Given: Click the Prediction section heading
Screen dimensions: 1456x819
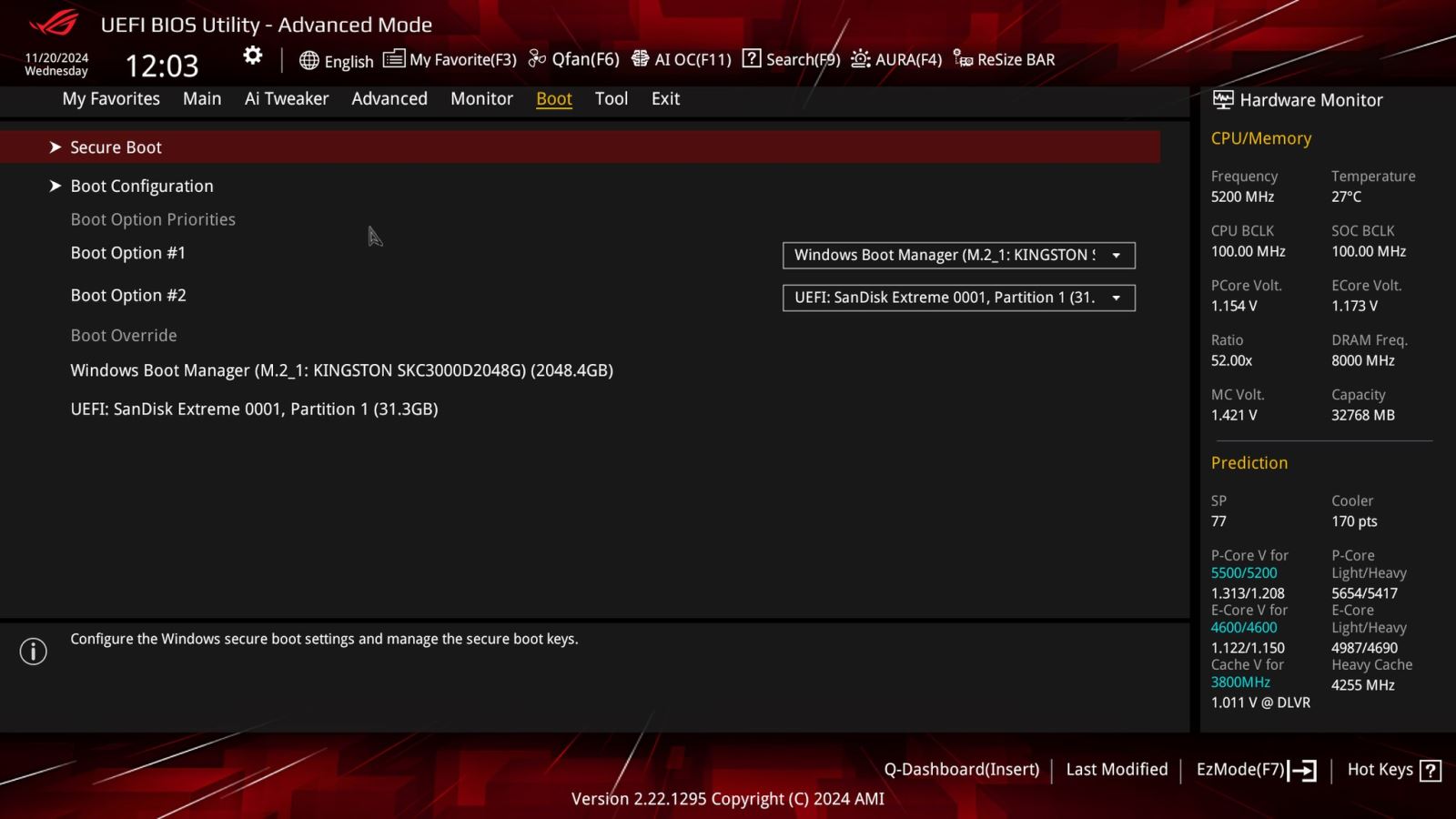Looking at the screenshot, I should click(x=1249, y=462).
